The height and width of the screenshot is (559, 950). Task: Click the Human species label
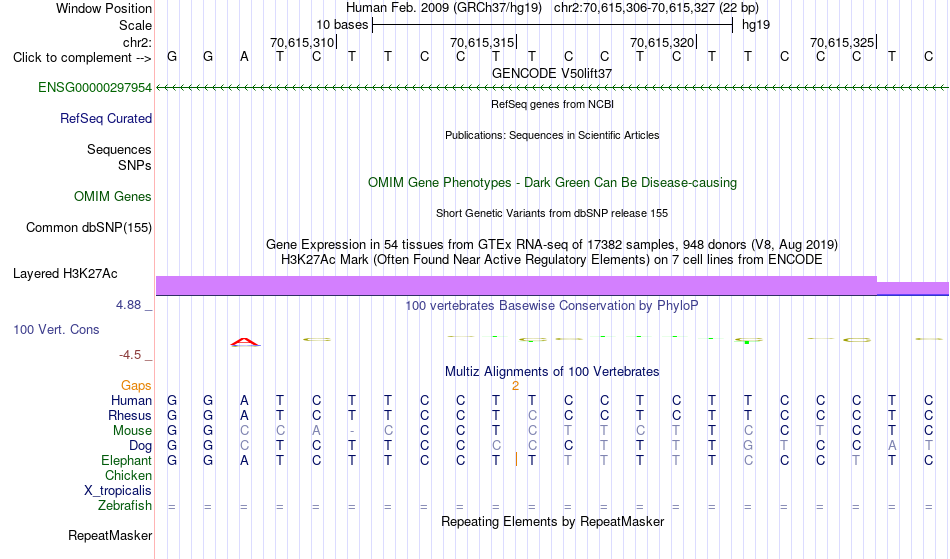pos(131,401)
